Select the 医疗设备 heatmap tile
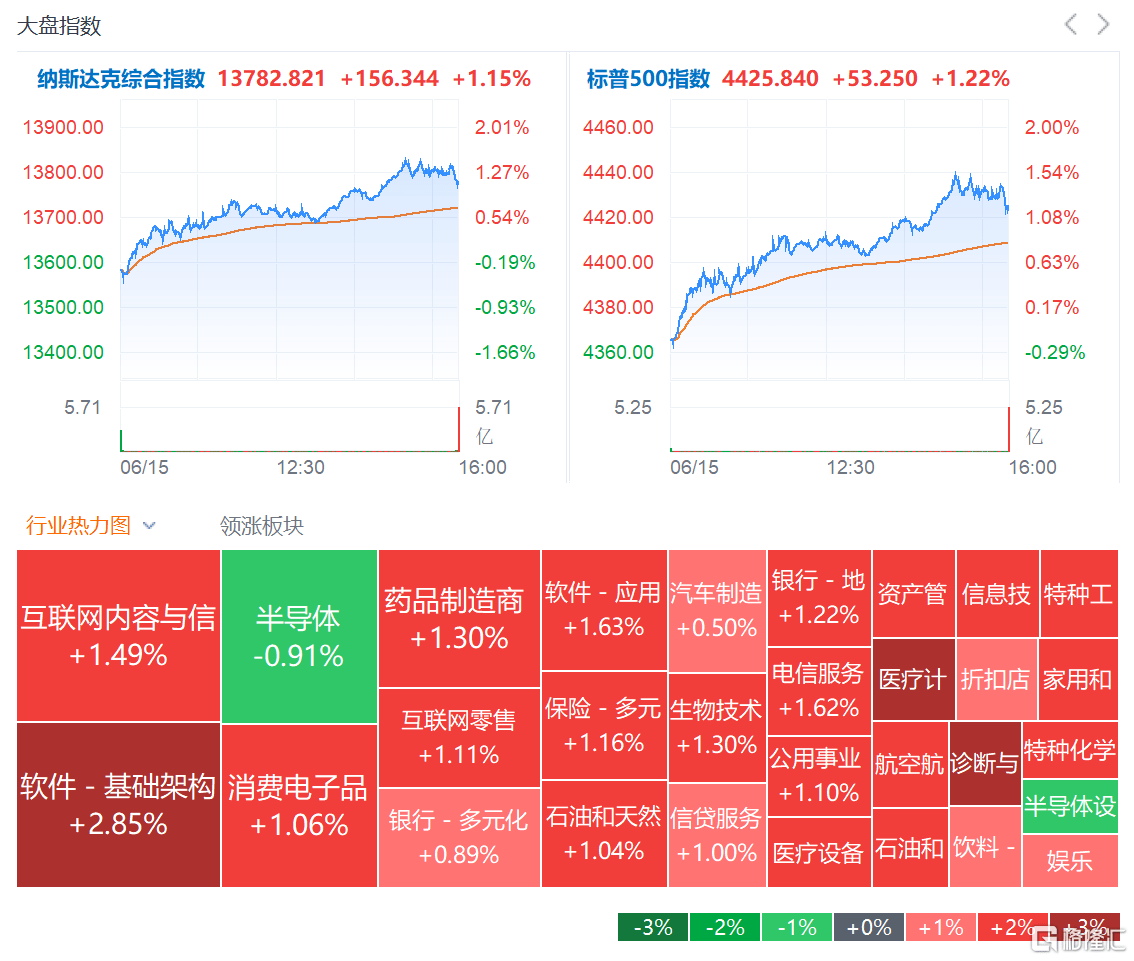Screen dimensions: 1134x961 click(x=818, y=853)
